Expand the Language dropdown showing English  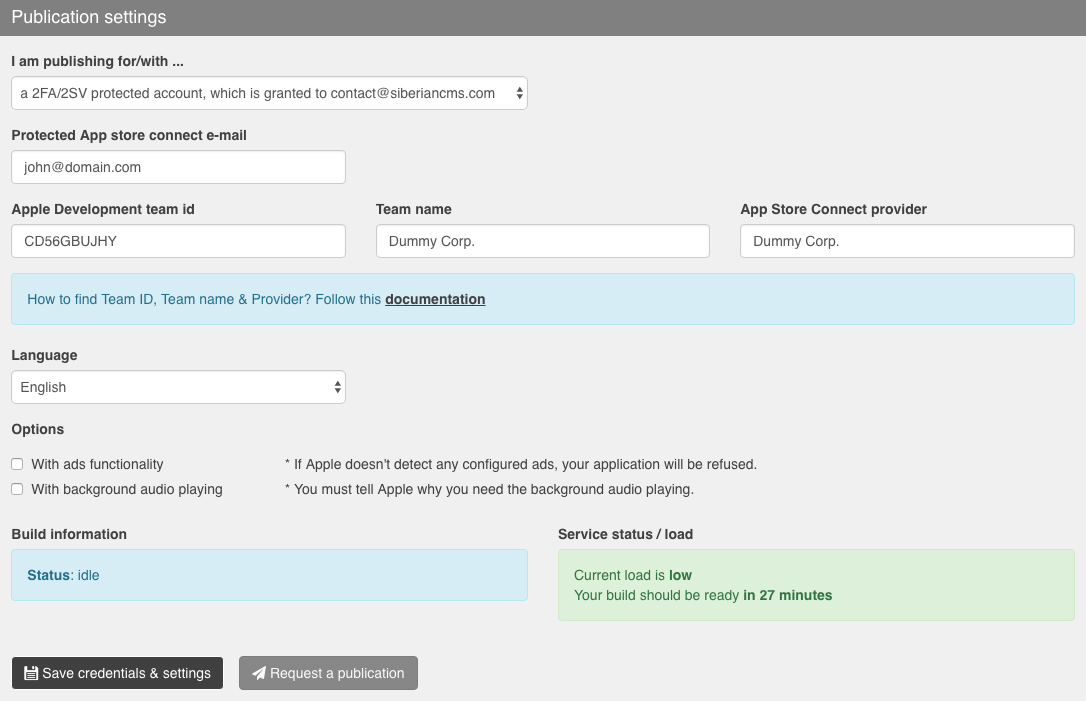(177, 387)
